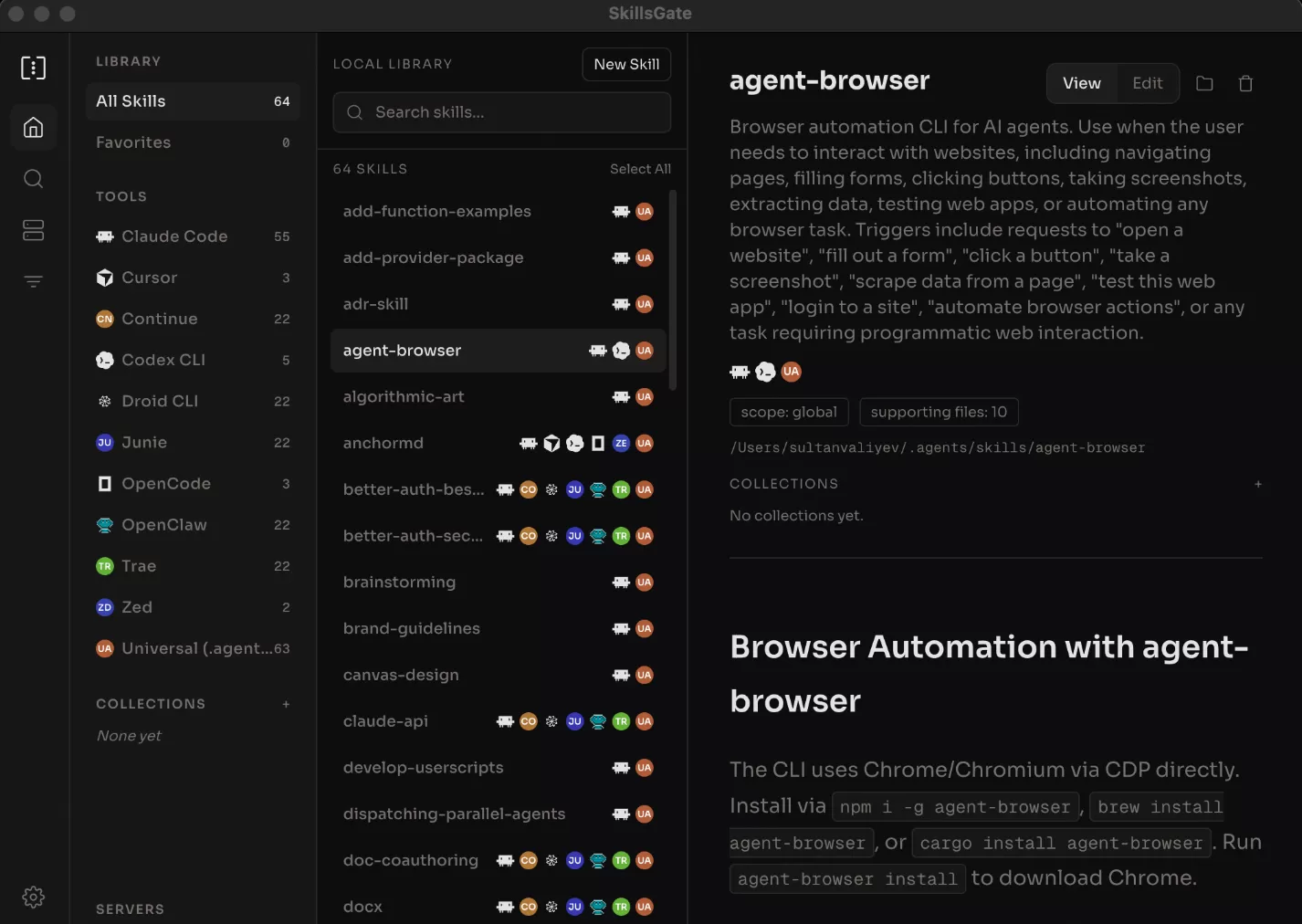
Task: Filter skills by Zed
Action: (193, 607)
